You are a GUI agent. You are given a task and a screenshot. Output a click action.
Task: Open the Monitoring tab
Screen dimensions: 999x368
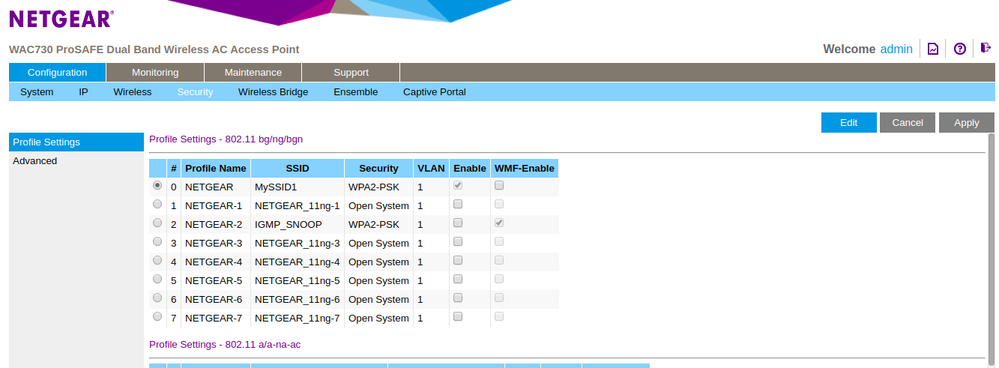tap(155, 73)
